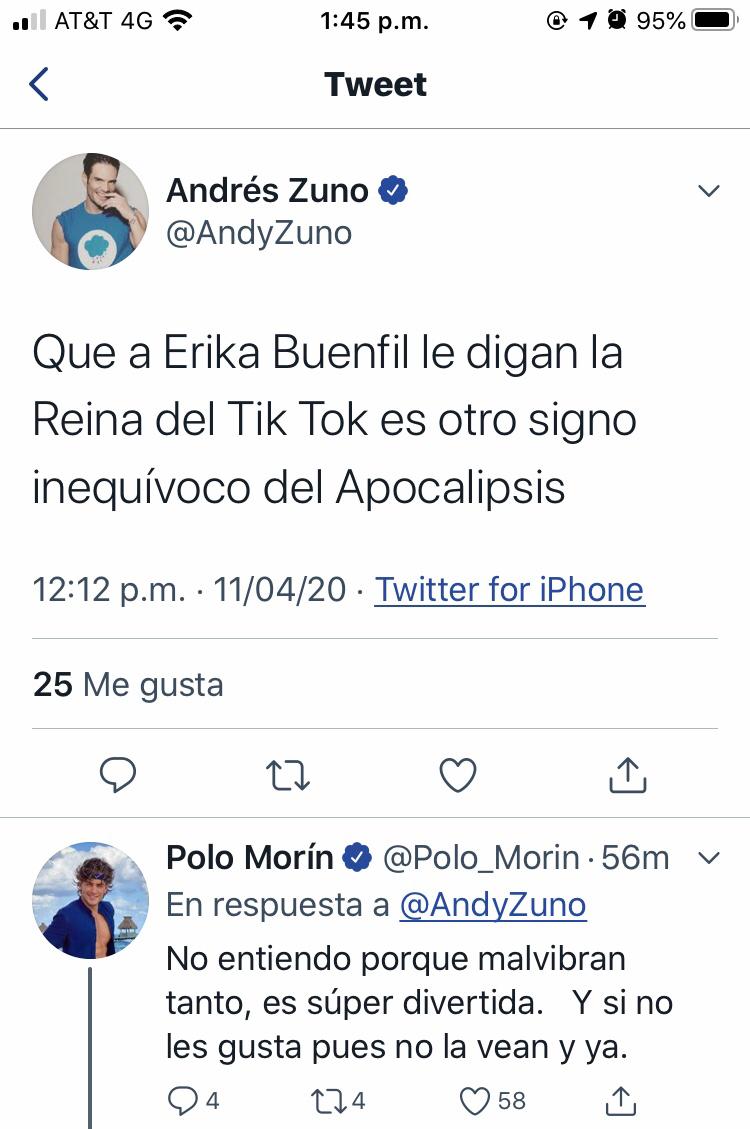The width and height of the screenshot is (750, 1129).
Task: Like Polo Morín's reply
Action: click(474, 1101)
